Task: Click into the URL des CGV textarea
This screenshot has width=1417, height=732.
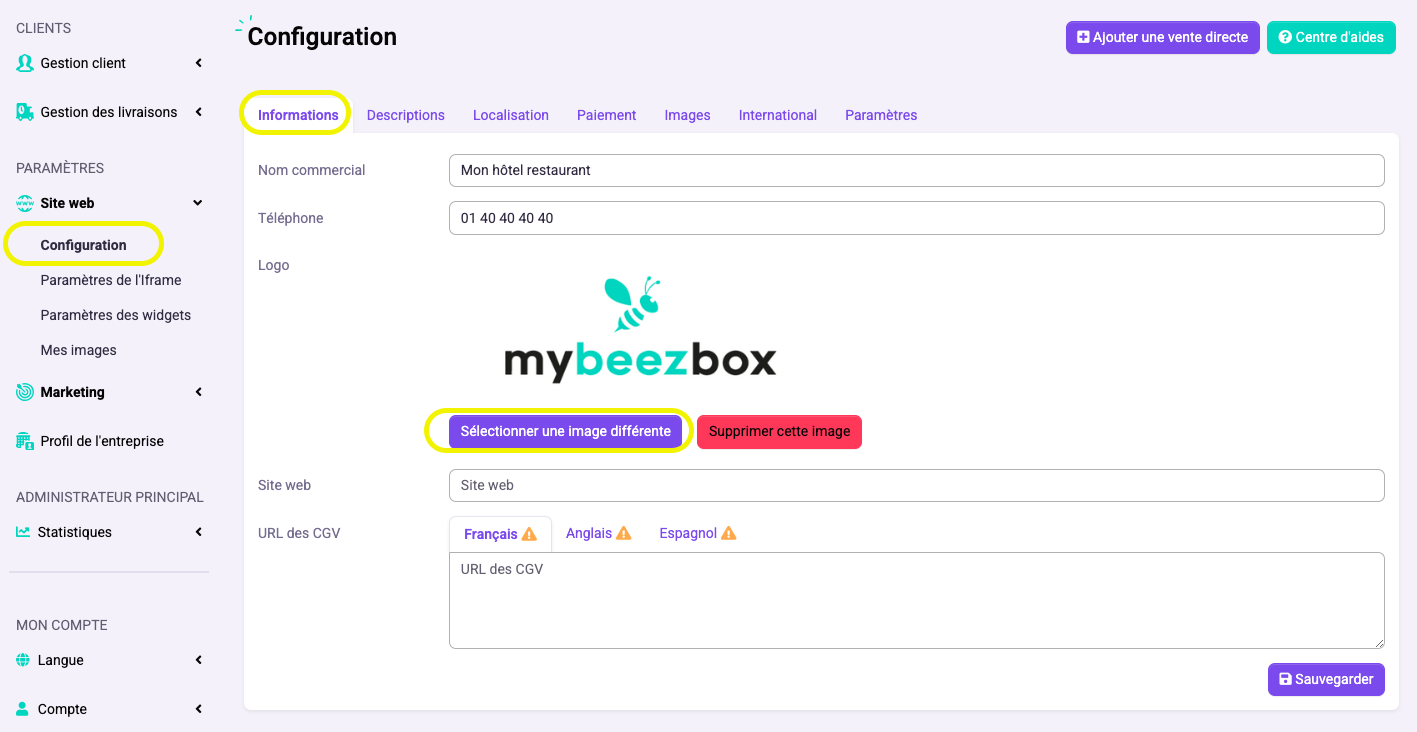Action: point(917,600)
